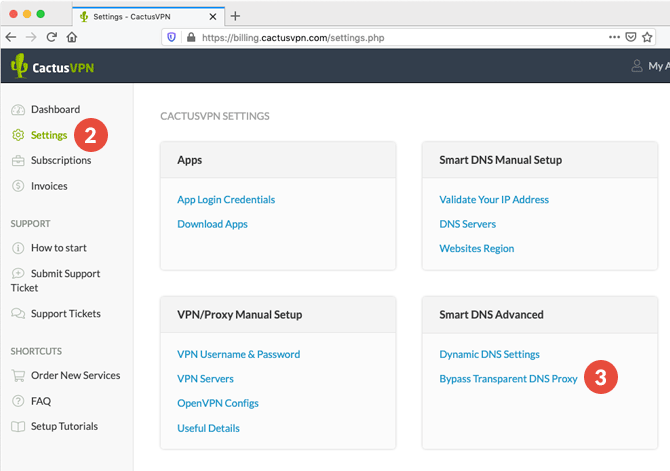Click the browser address bar URL
This screenshot has width=670, height=471.
[293, 38]
